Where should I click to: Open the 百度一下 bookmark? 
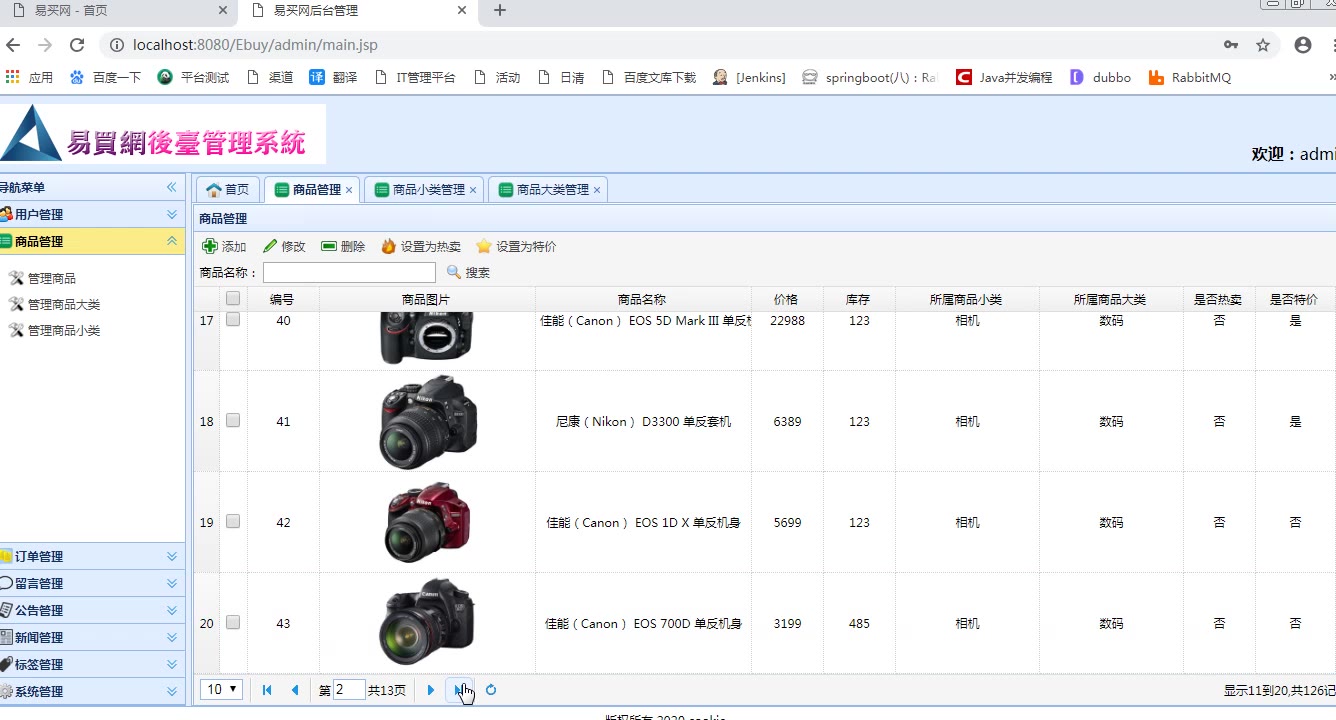105,77
